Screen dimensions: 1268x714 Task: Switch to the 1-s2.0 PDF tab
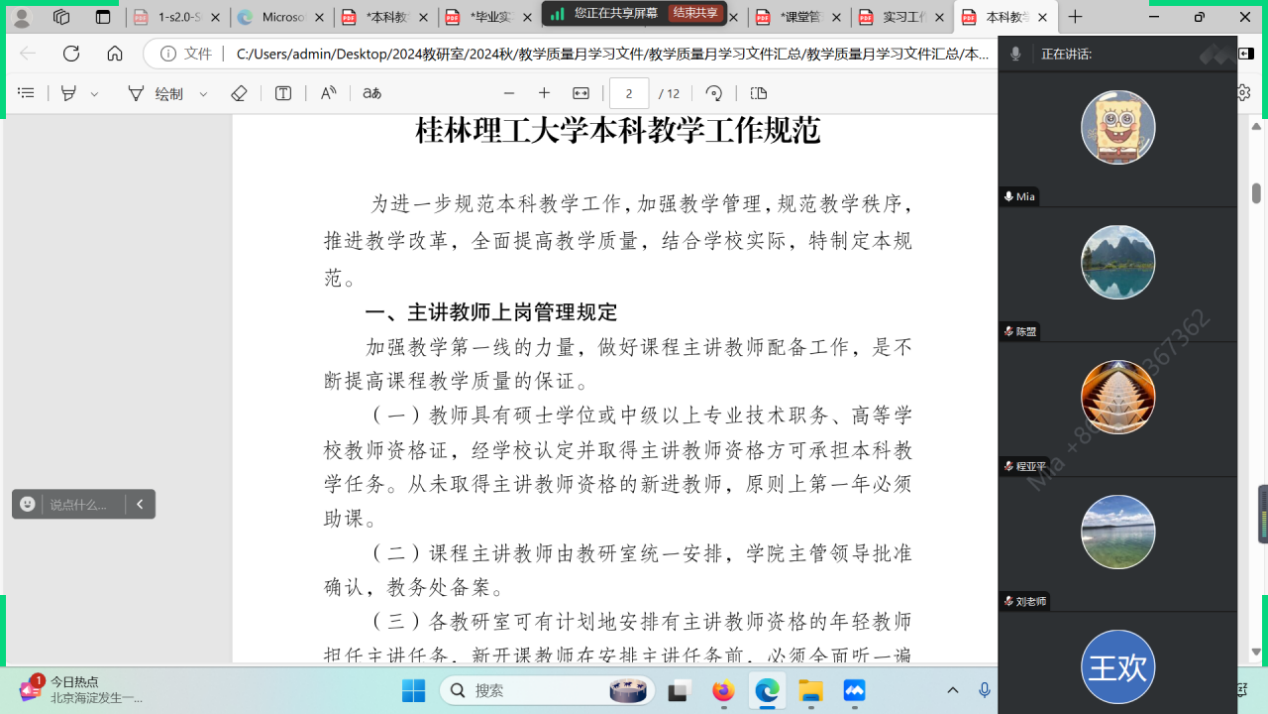tap(175, 17)
